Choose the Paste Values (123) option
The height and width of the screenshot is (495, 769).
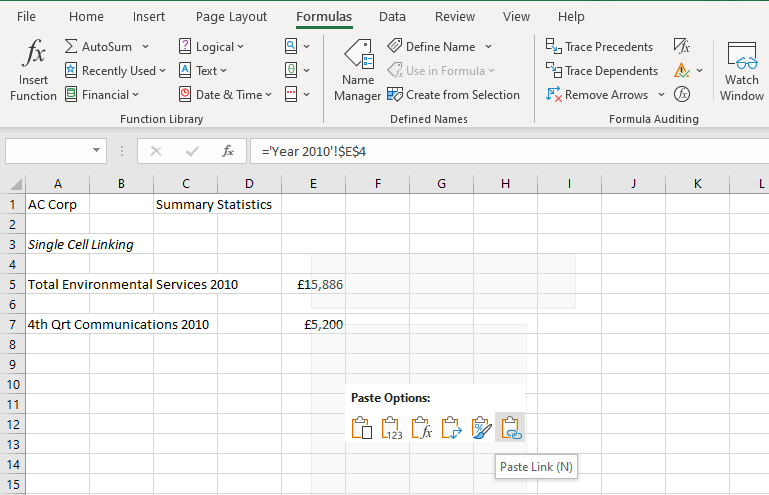[391, 429]
